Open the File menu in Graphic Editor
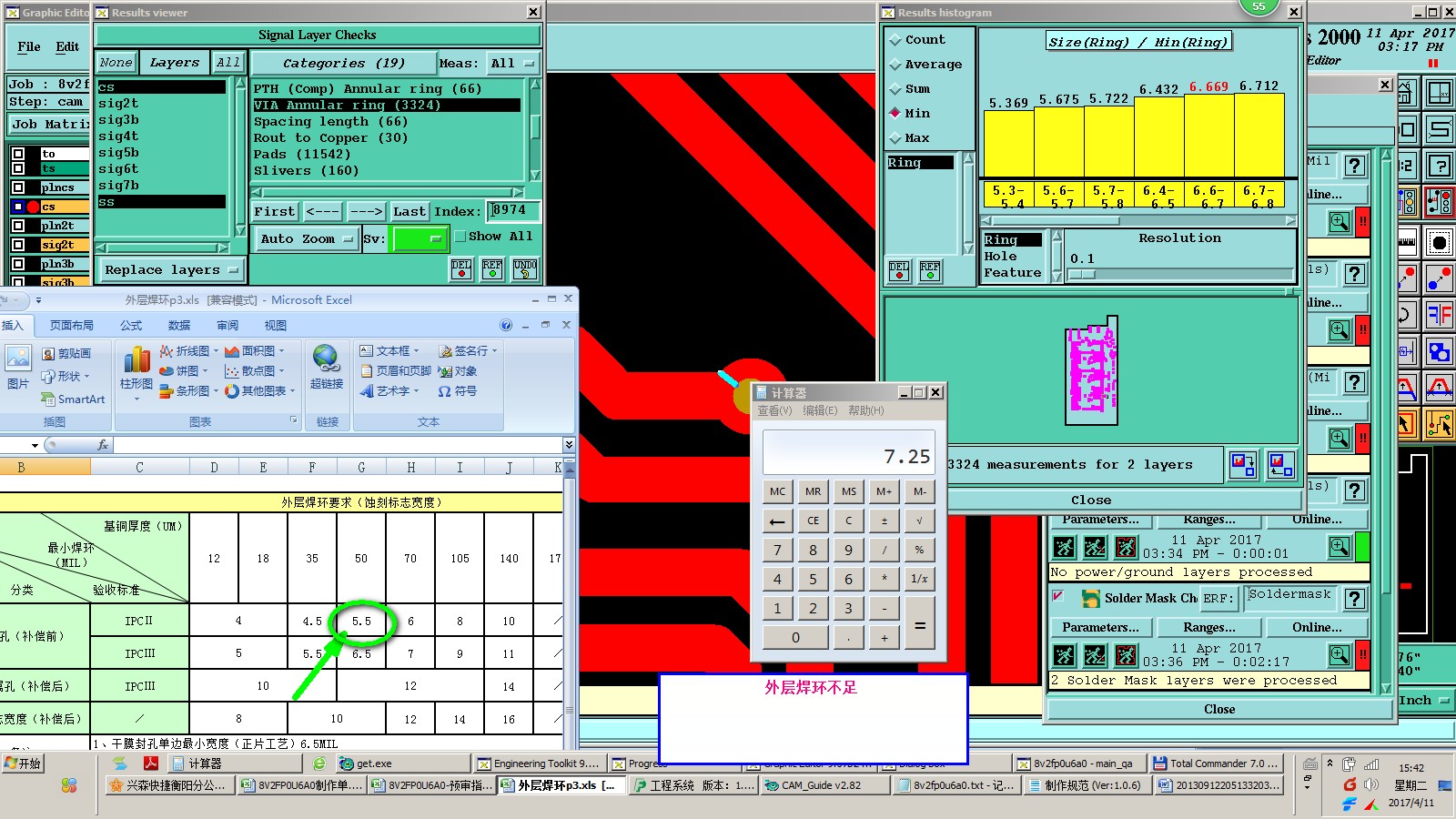The width and height of the screenshot is (1456, 819). point(29,46)
